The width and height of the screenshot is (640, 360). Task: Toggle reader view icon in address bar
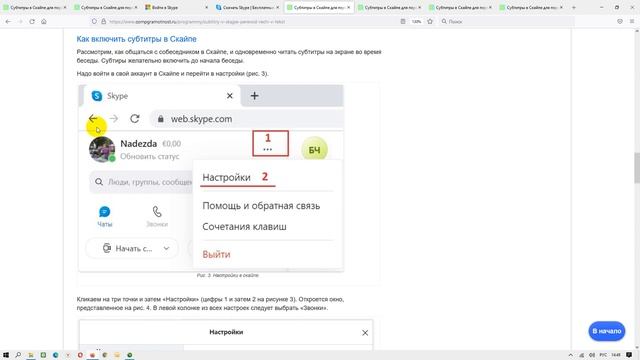pyautogui.click(x=403, y=21)
